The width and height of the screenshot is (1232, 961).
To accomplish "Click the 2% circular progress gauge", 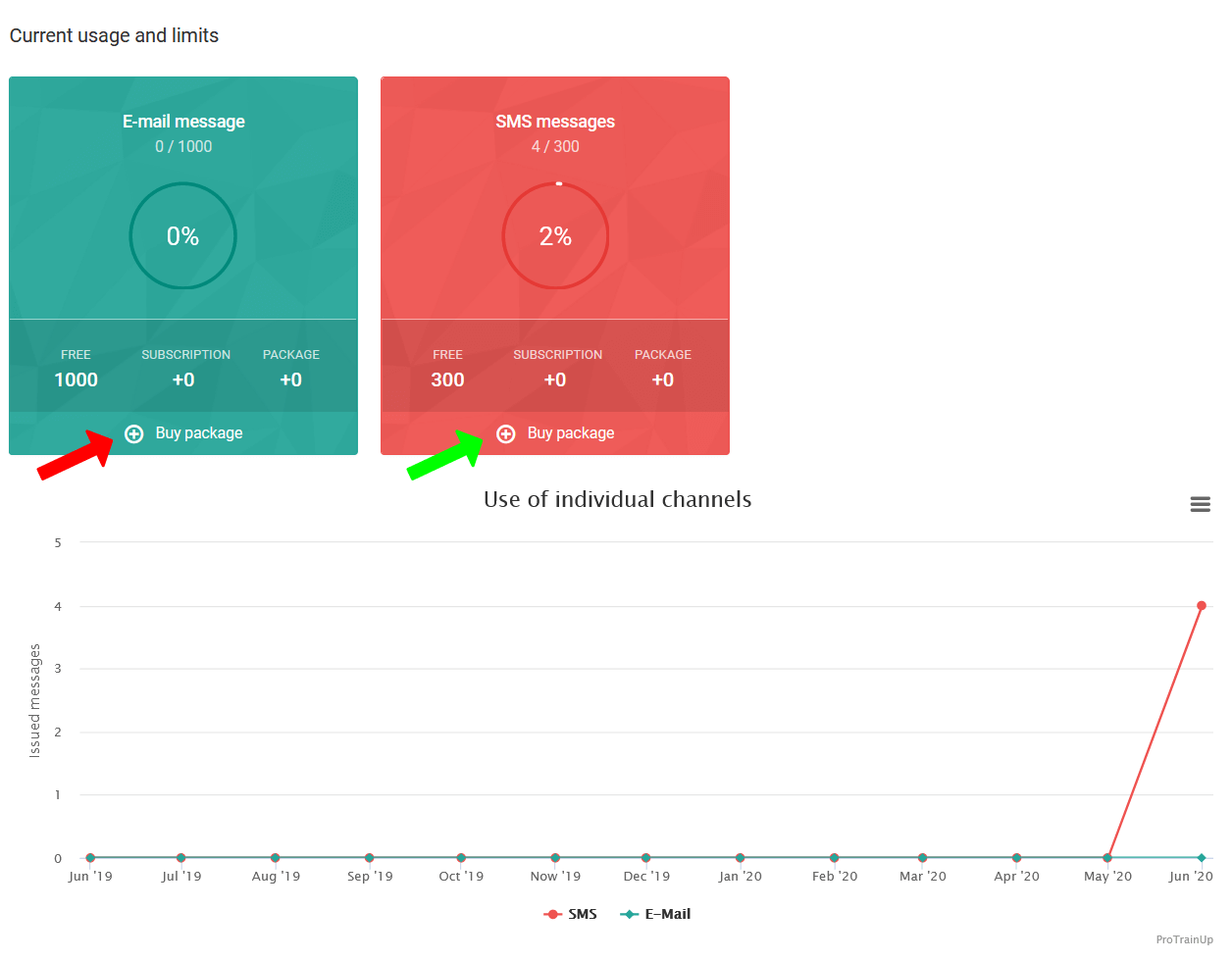I will (x=555, y=236).
